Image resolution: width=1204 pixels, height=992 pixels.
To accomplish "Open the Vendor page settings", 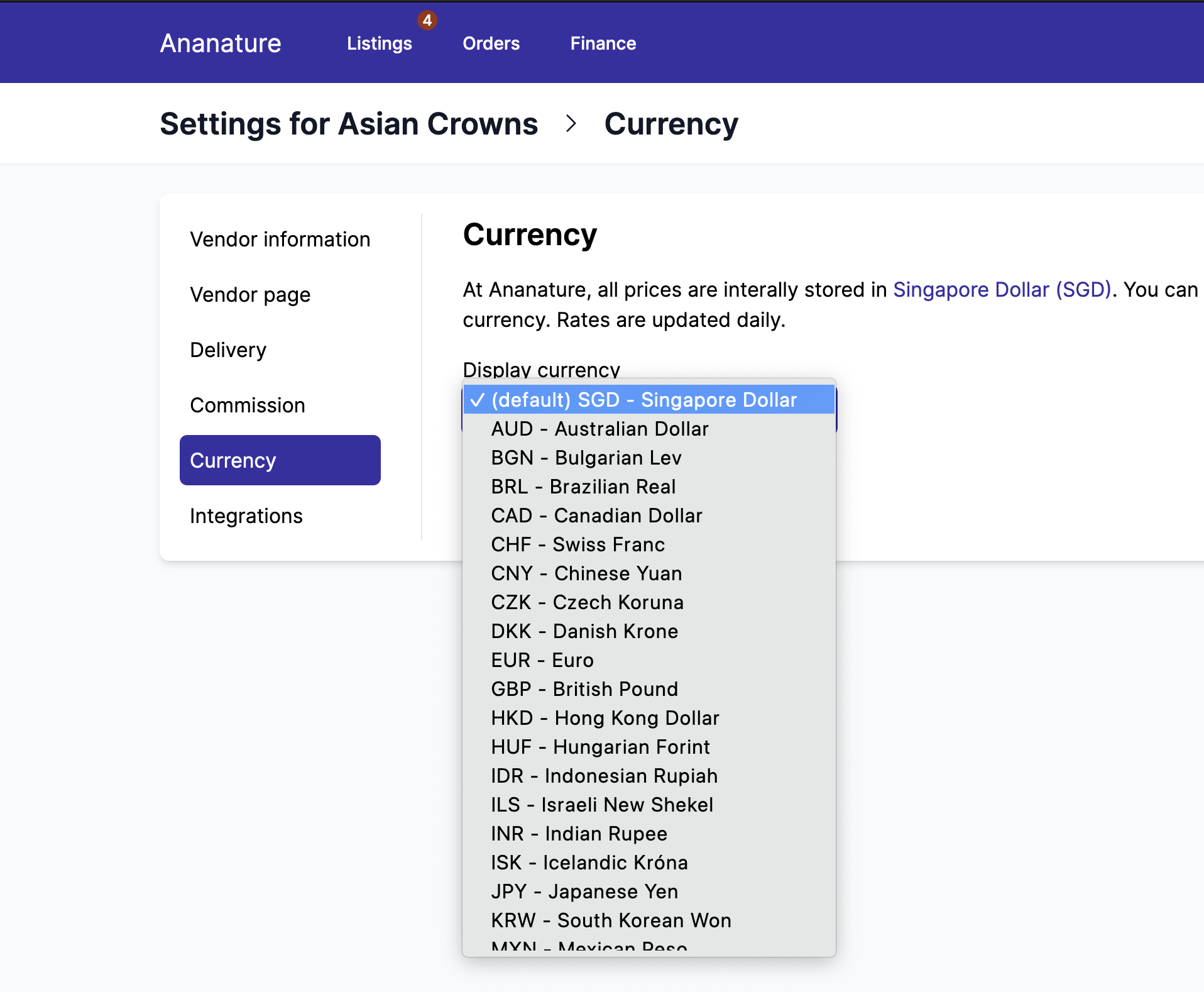I will 249,294.
